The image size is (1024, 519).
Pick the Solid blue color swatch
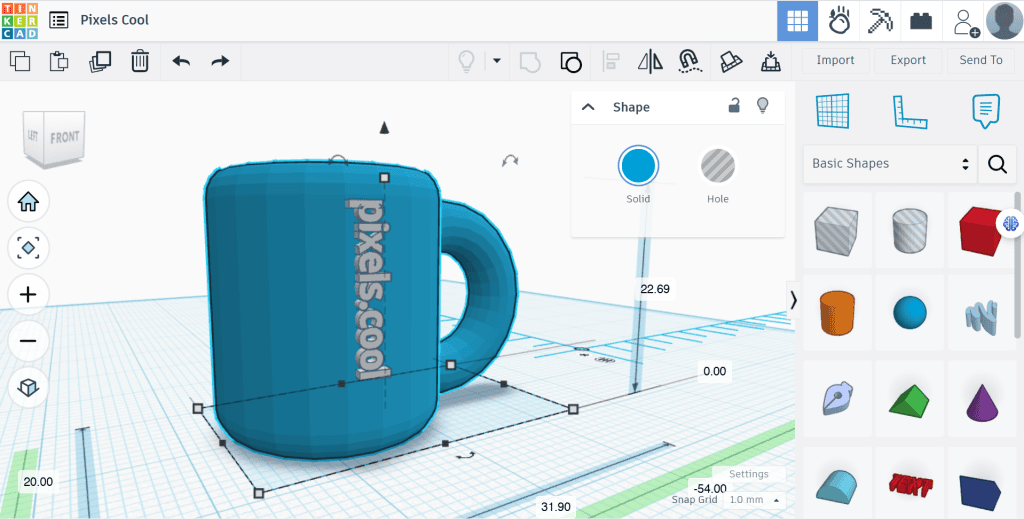point(638,166)
